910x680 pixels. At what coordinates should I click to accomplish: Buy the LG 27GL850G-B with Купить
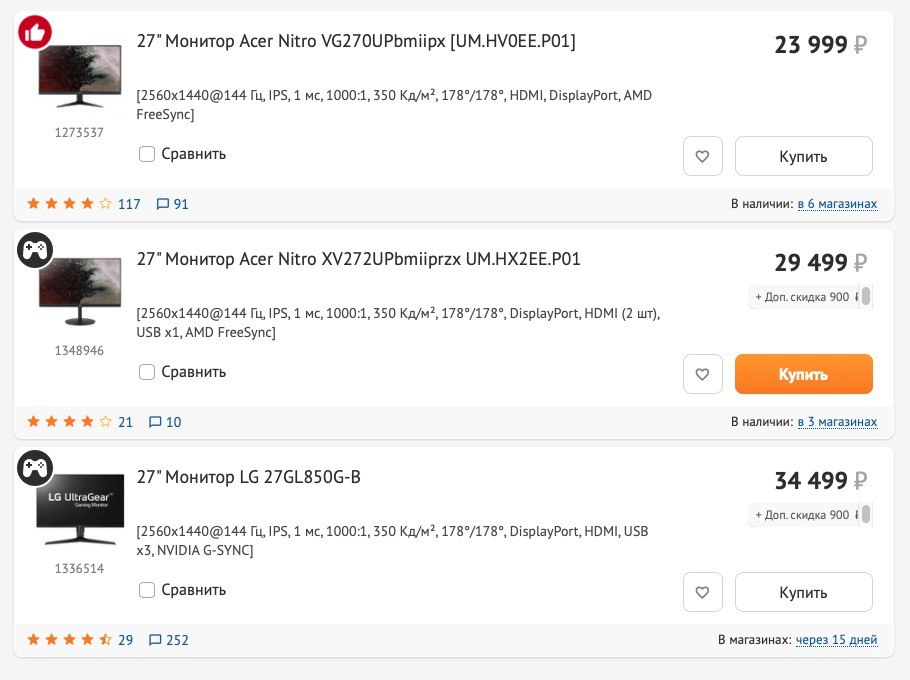coord(804,592)
